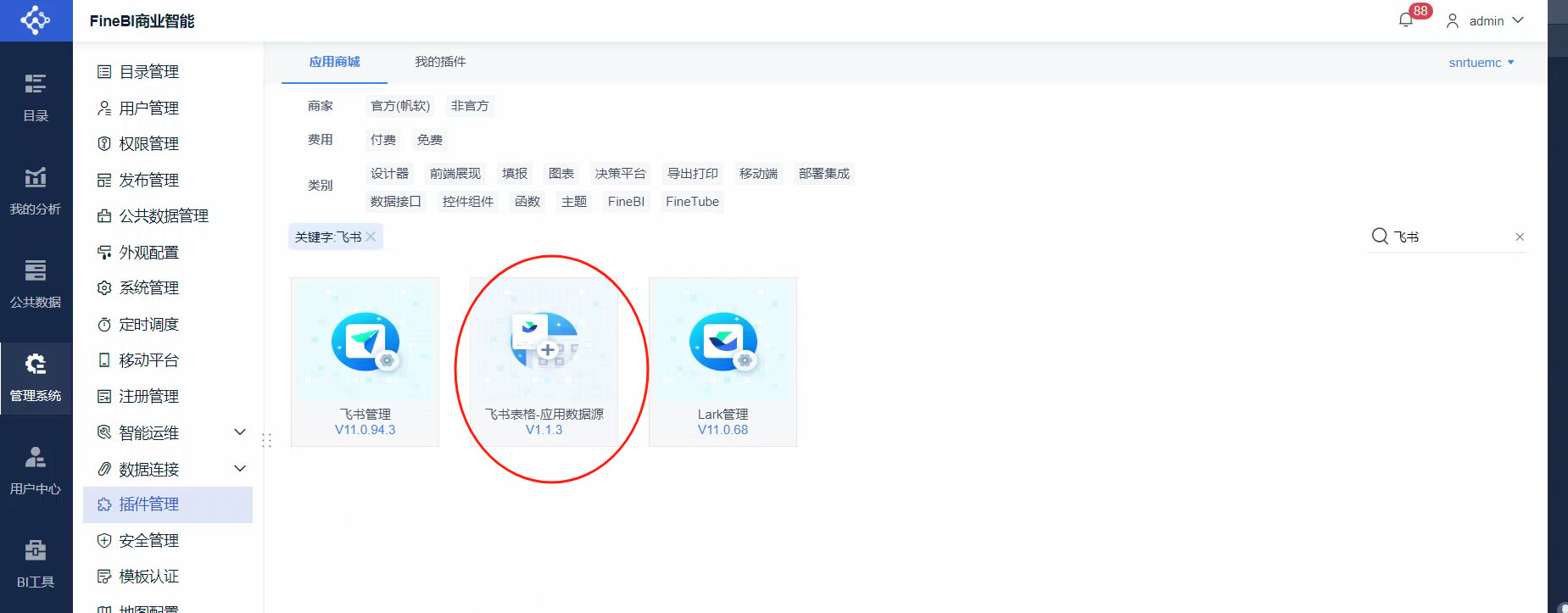
Task: Filter by 非官方 vendor
Action: pyautogui.click(x=470, y=106)
